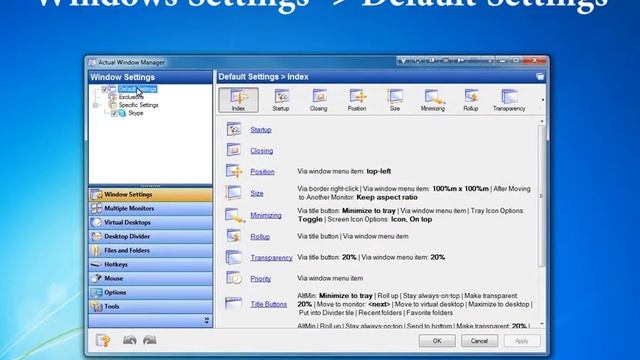This screenshot has height=360, width=640.
Task: Click the icon beside the Rollup link
Action: 234,236
